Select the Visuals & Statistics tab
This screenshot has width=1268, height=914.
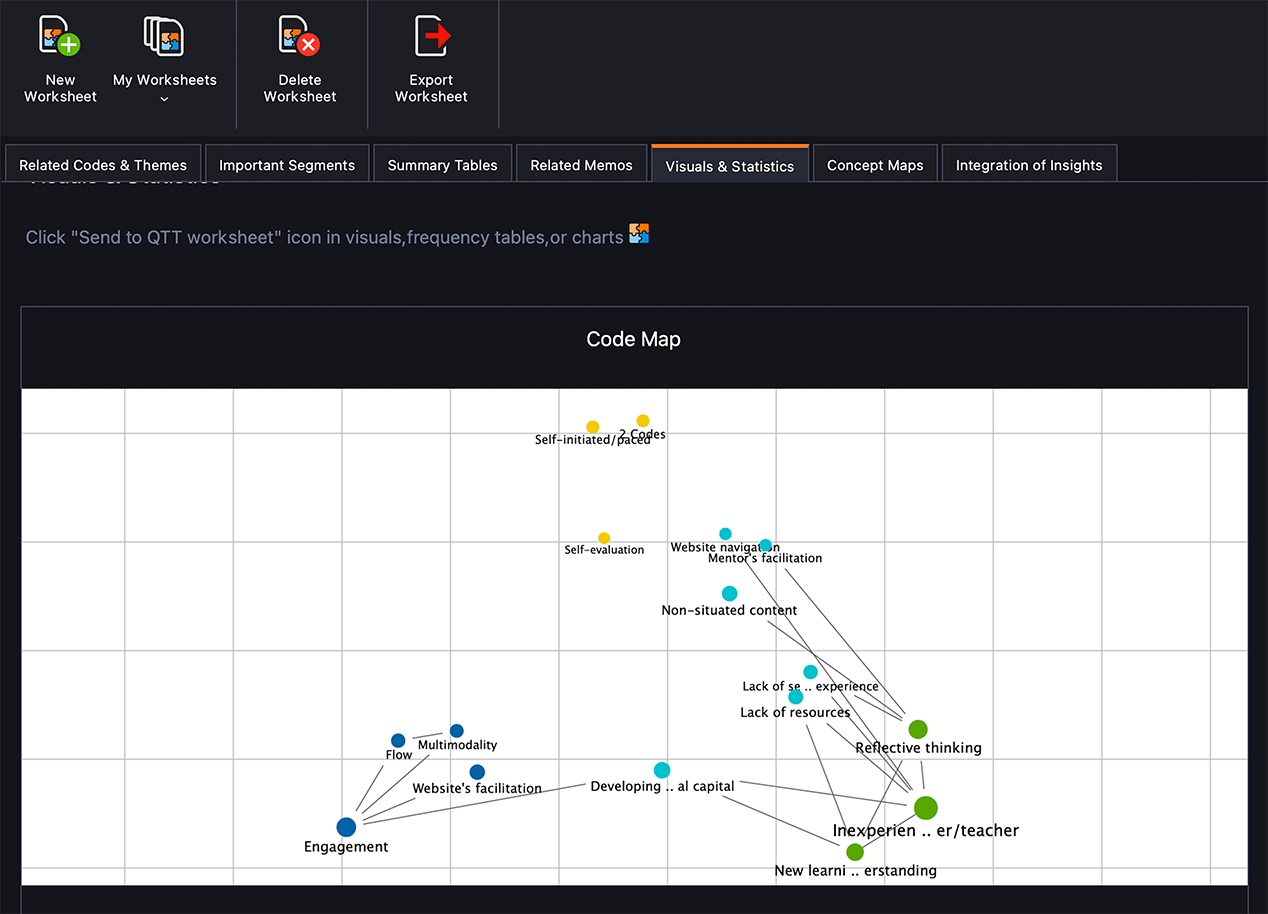pos(729,166)
